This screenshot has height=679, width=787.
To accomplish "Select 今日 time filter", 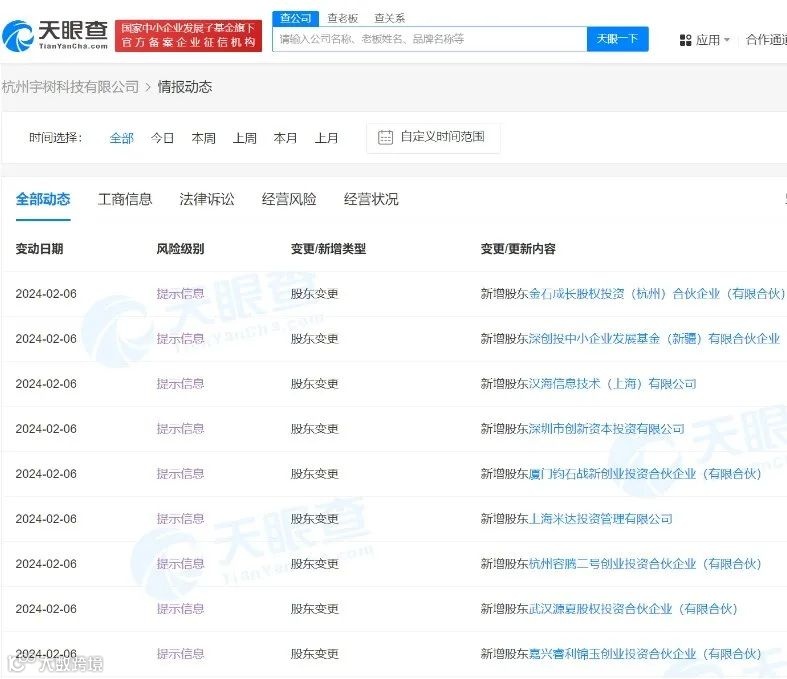I will pyautogui.click(x=162, y=138).
